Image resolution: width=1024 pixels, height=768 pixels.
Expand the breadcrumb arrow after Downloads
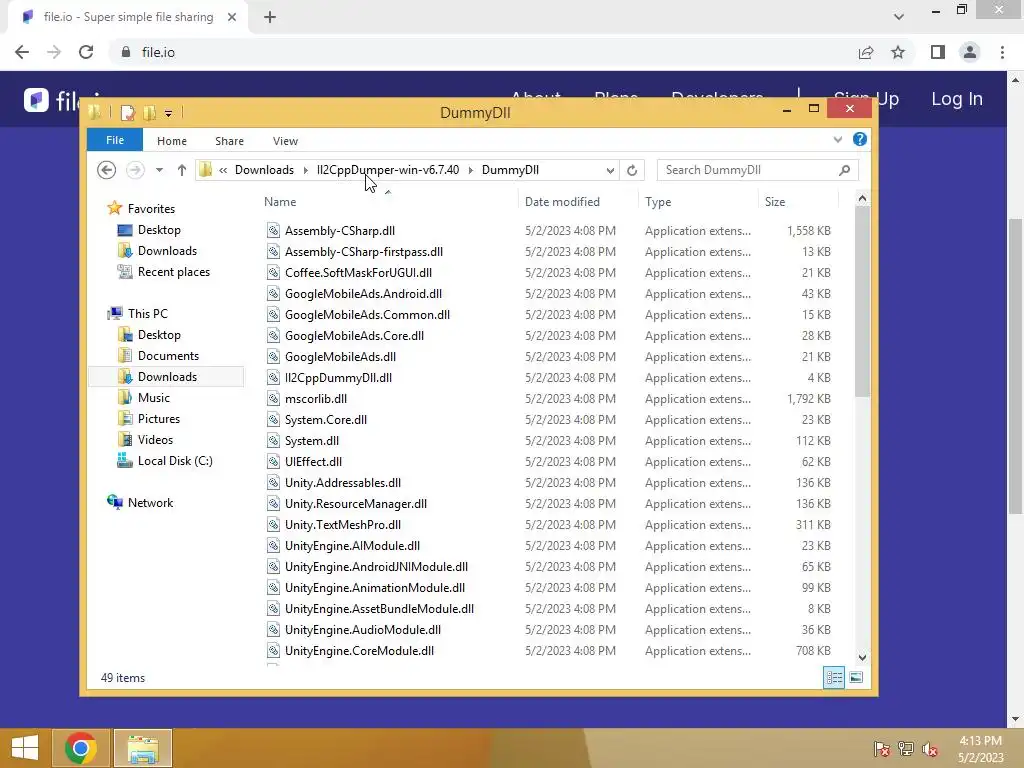coord(306,170)
